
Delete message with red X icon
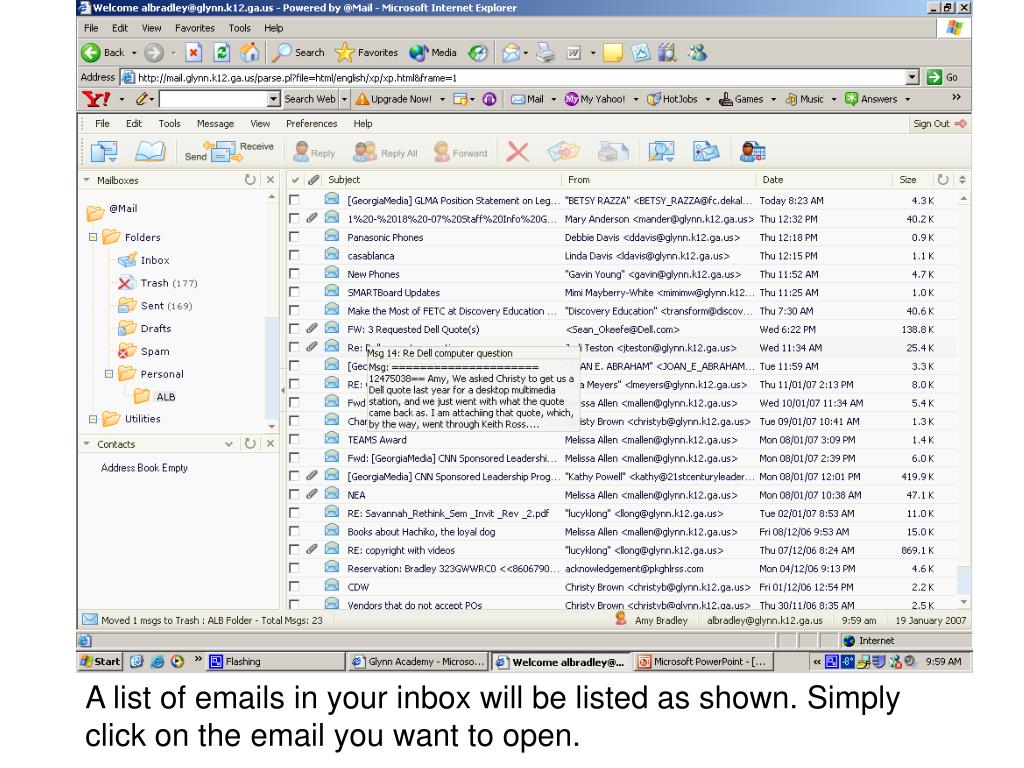(x=517, y=152)
